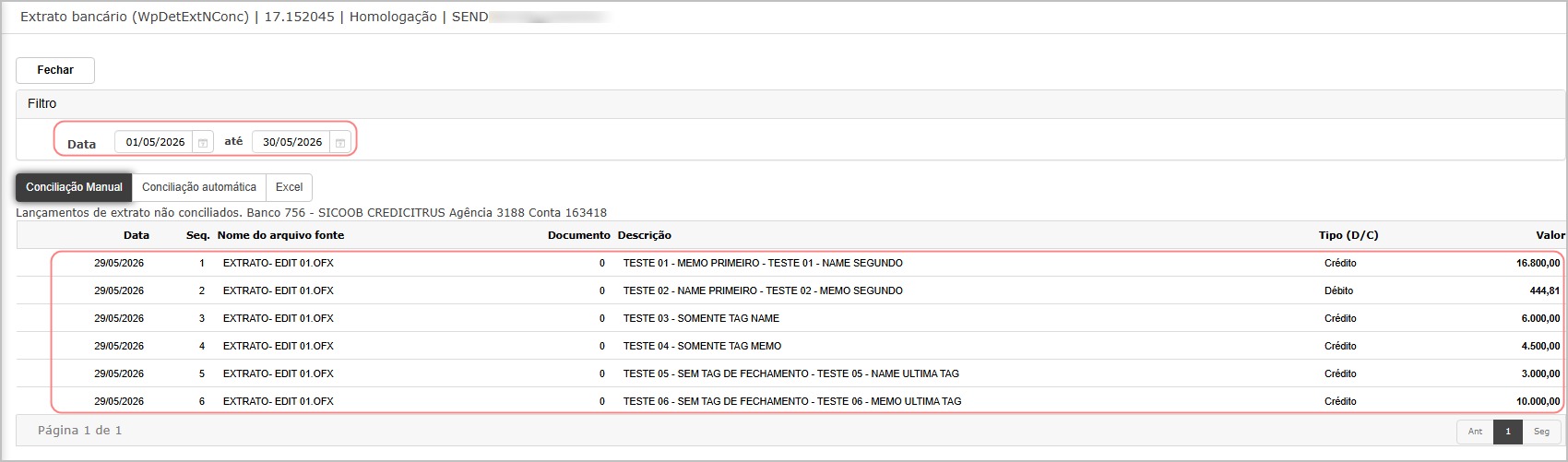1568x462 pixels.
Task: Click date 29/05/2026 in TESTE 02 row
Action: click(119, 290)
